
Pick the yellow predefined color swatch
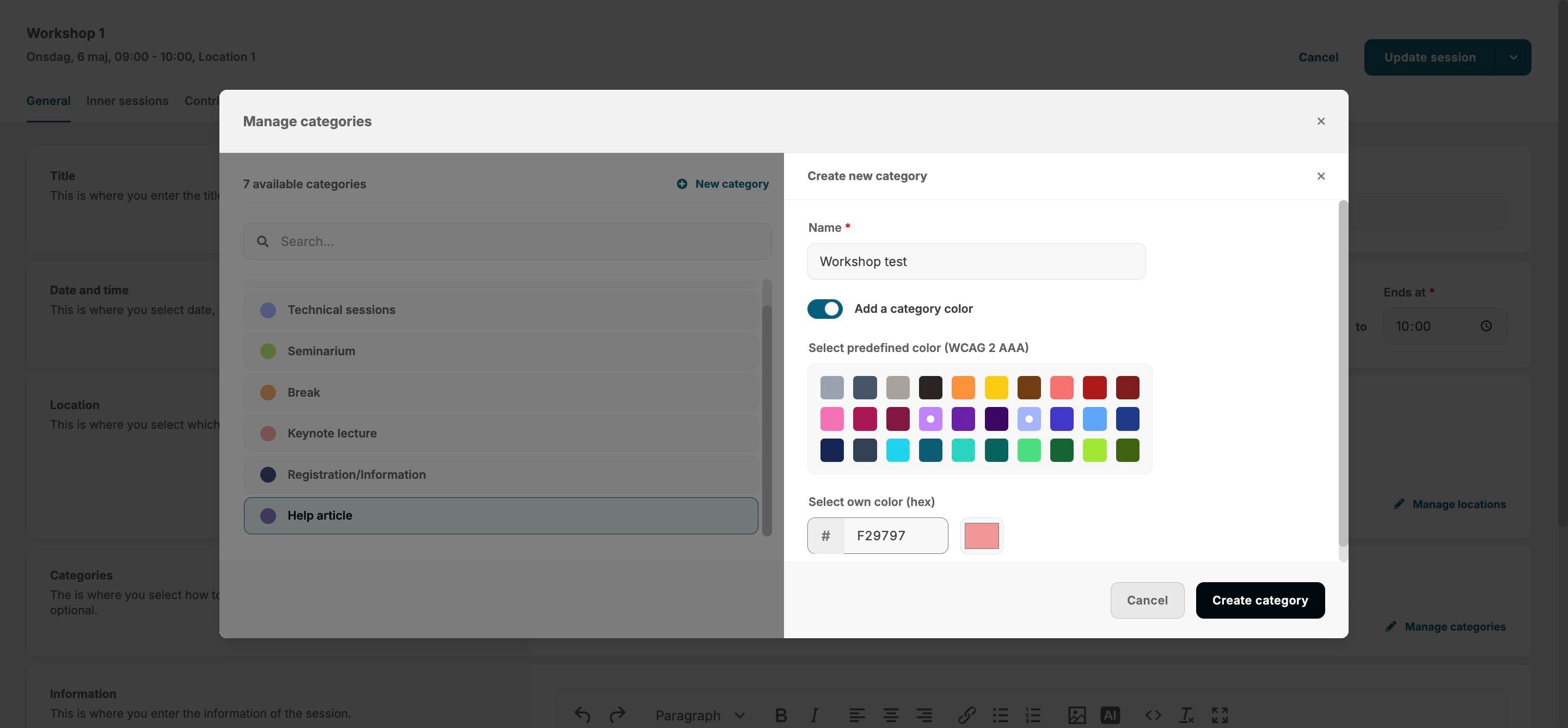click(x=996, y=387)
